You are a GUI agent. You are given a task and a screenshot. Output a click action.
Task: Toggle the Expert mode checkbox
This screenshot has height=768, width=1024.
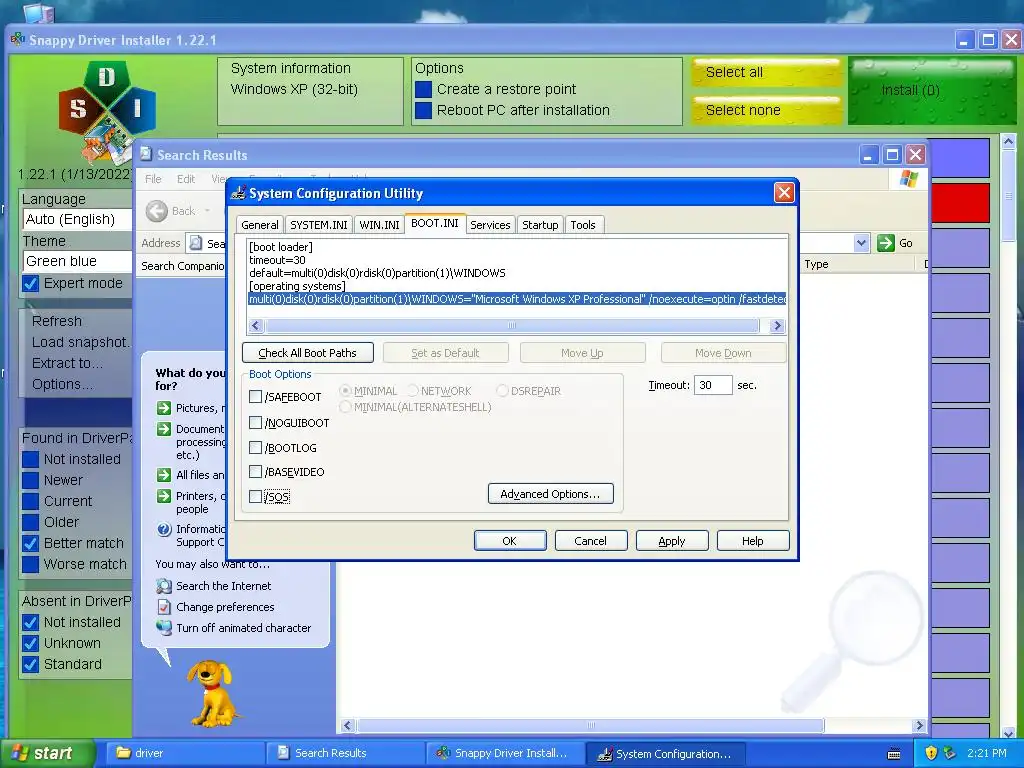30,283
